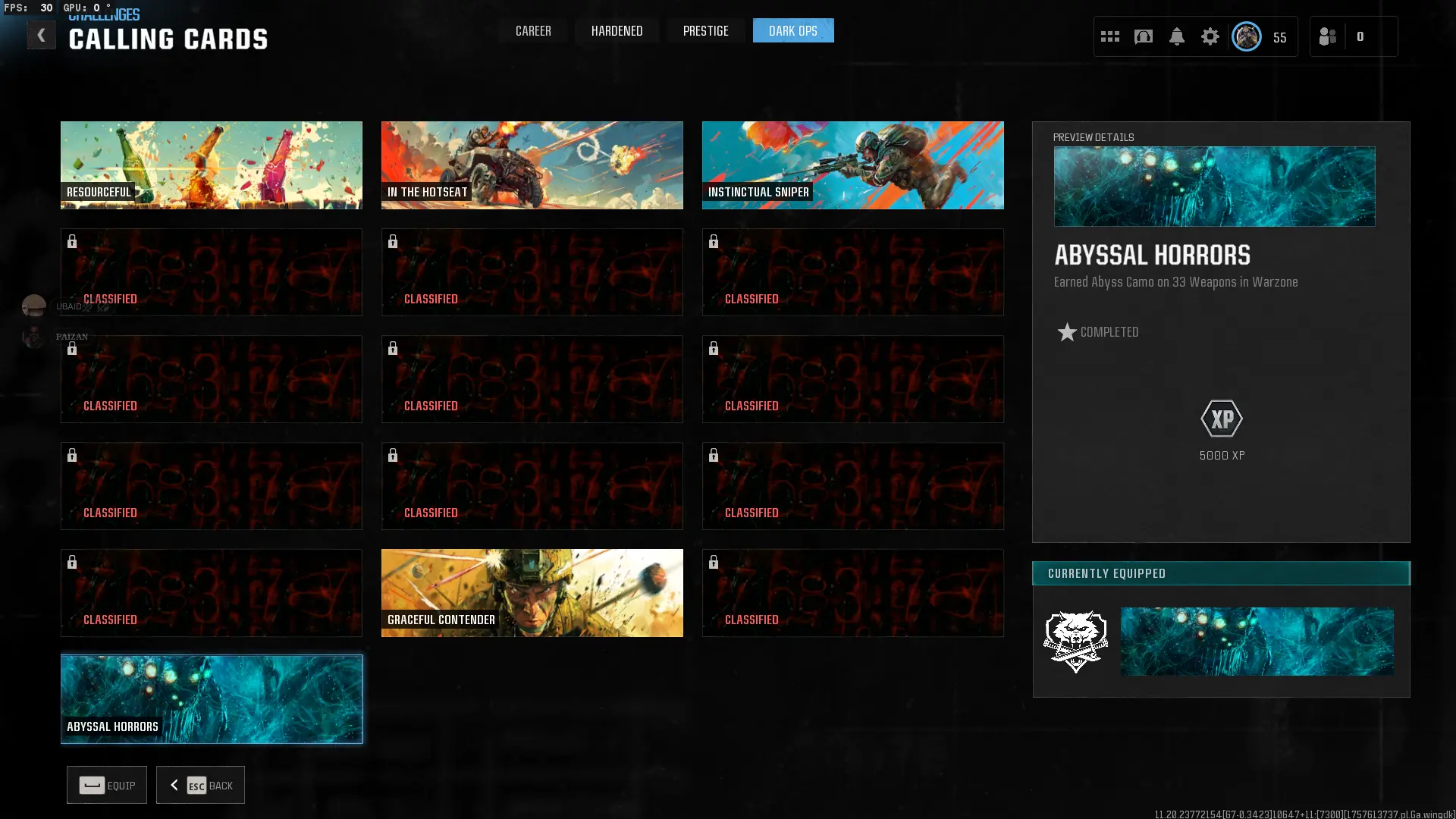Go back using top-left chevron arrow

click(41, 36)
